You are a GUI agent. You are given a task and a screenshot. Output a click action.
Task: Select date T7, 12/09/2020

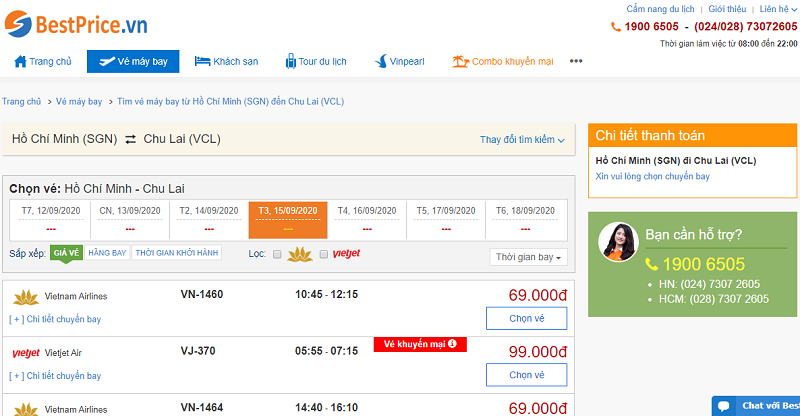(51, 219)
